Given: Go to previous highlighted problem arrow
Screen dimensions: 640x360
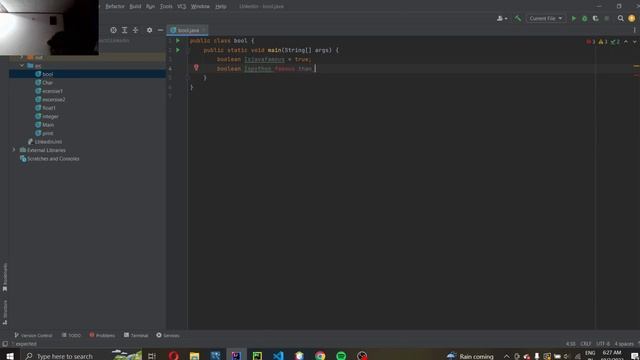Looking at the screenshot, I should [626, 42].
